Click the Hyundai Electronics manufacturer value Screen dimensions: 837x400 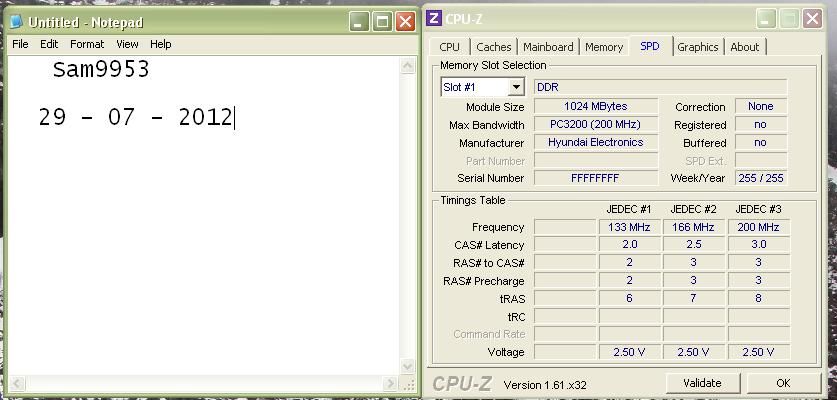(596, 143)
